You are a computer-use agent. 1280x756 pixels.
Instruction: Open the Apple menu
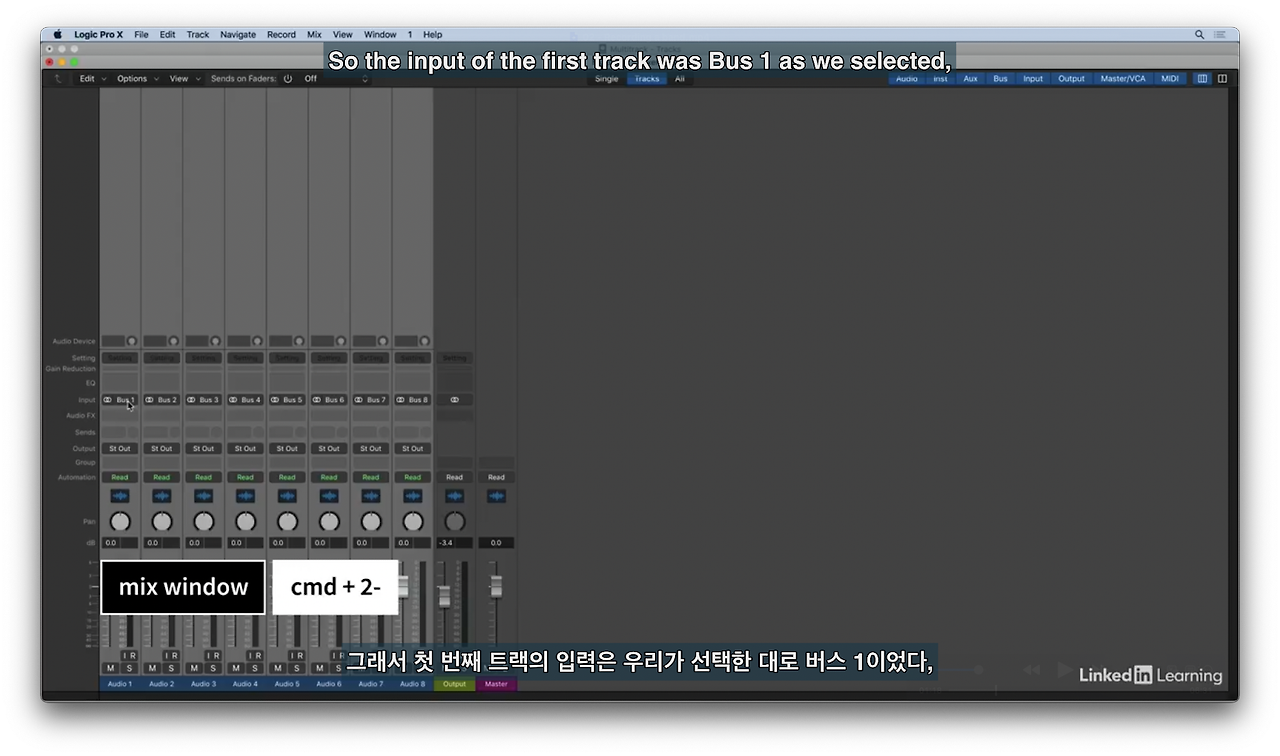pos(57,34)
